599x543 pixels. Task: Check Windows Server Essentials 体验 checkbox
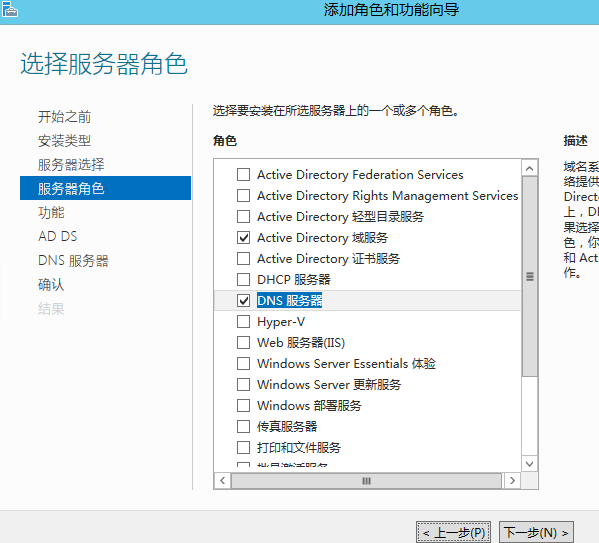243,363
